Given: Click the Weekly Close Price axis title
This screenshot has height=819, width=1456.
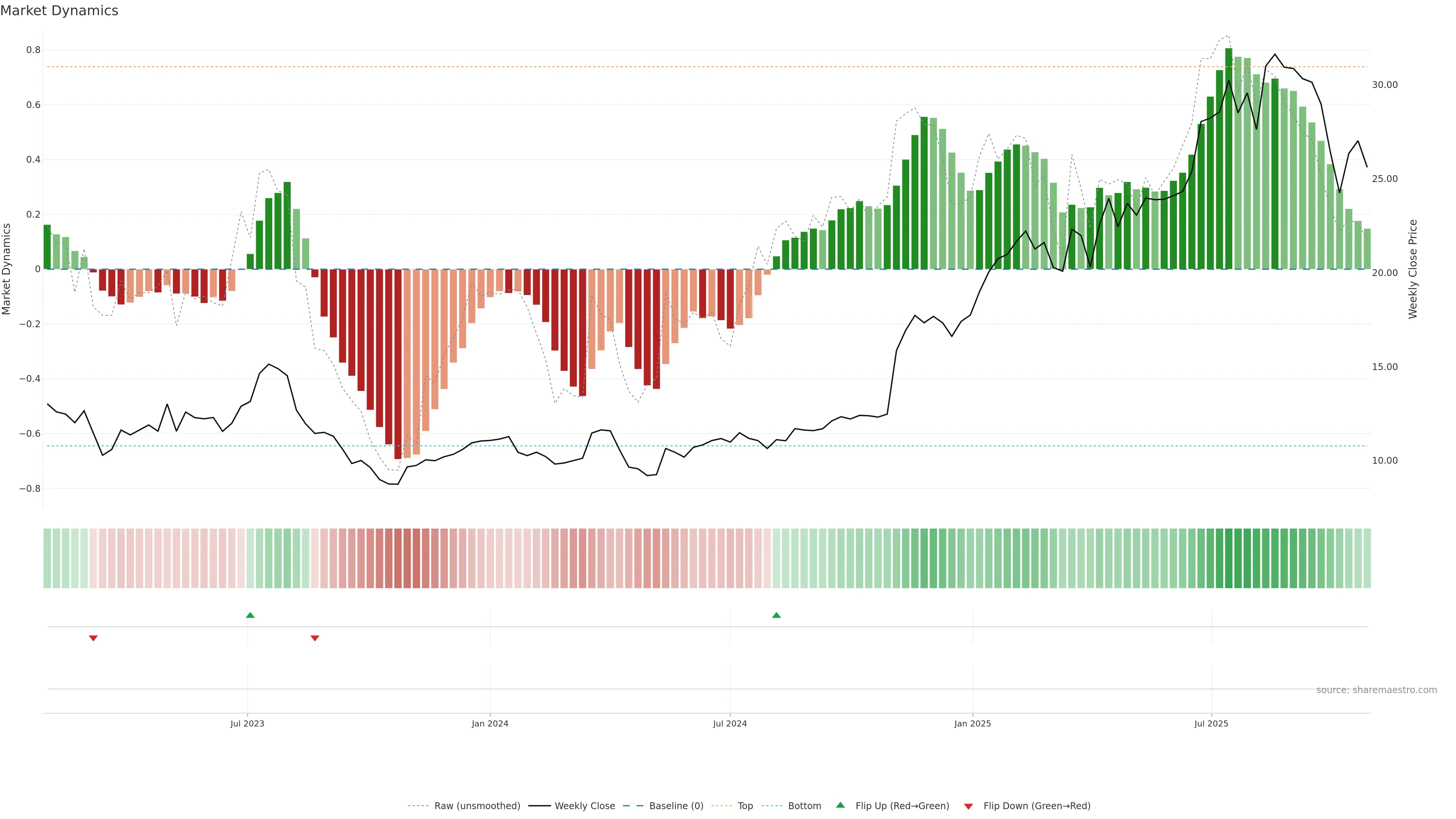Looking at the screenshot, I should coord(1412,269).
